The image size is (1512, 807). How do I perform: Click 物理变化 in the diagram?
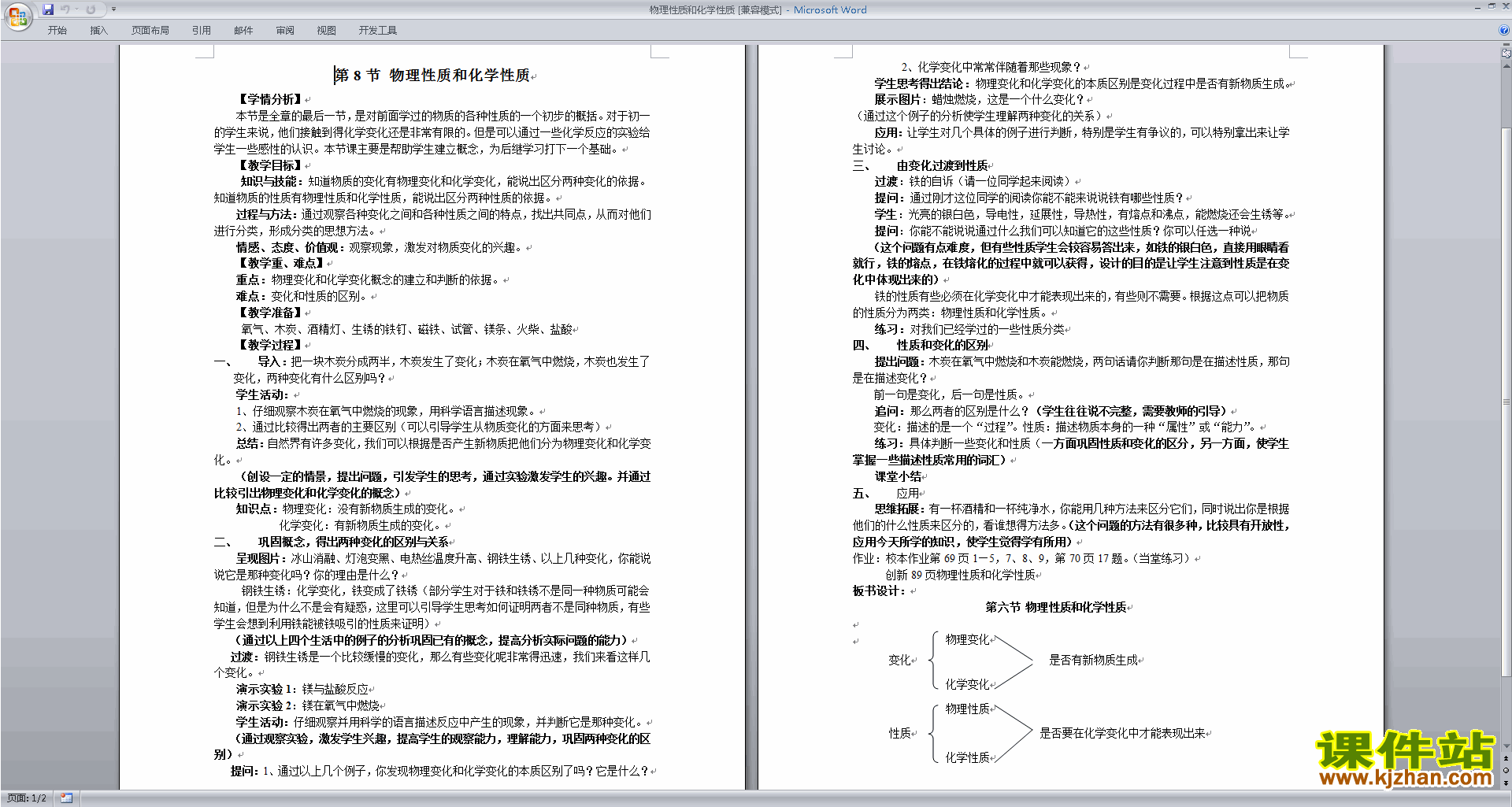967,639
